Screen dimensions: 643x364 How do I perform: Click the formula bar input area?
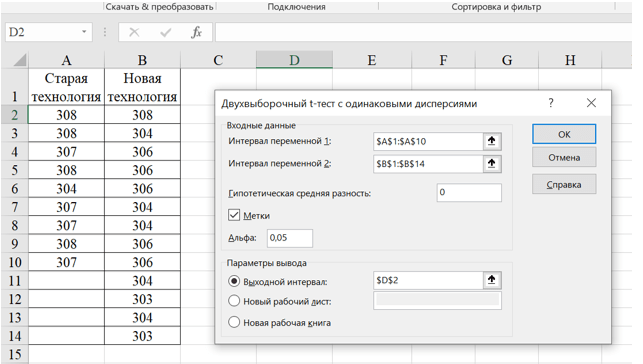click(x=423, y=32)
